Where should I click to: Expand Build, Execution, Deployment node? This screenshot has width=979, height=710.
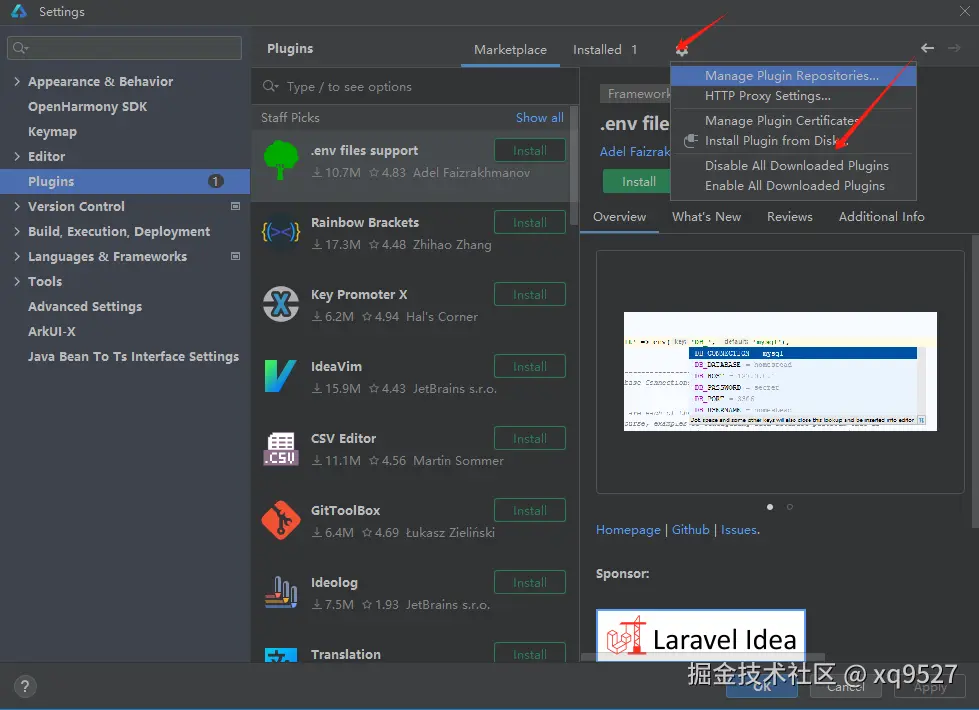point(17,231)
